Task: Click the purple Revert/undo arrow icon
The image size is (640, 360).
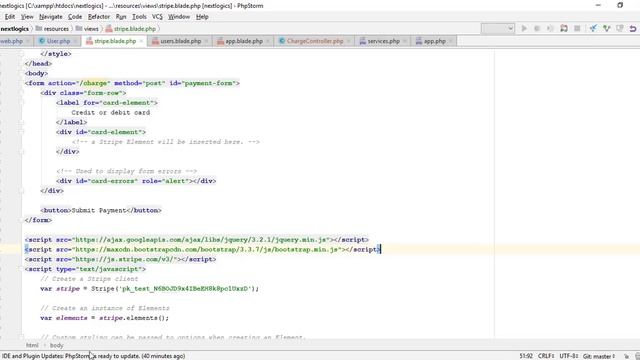Action: (x=633, y=29)
